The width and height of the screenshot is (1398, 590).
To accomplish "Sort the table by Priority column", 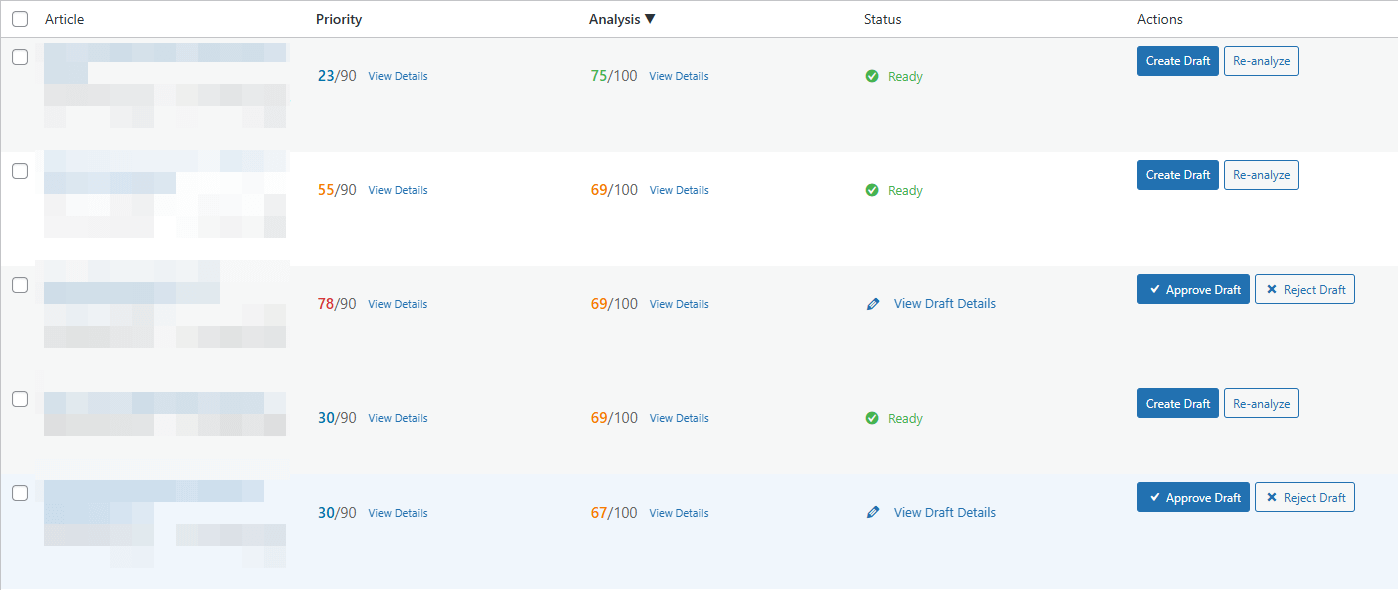I will pyautogui.click(x=338, y=19).
